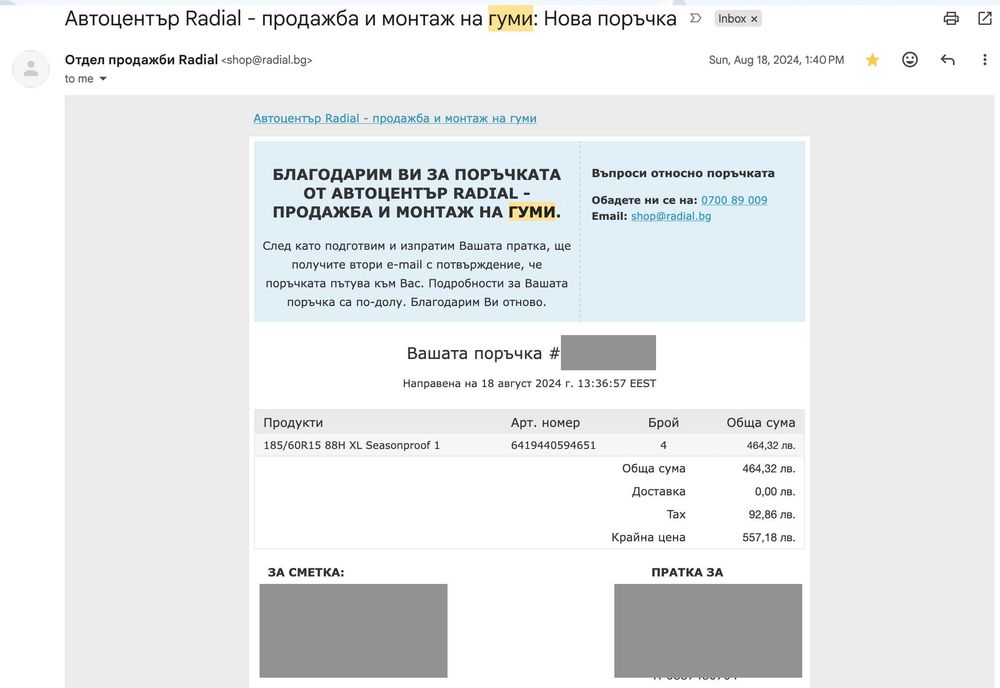The height and width of the screenshot is (688, 1000).
Task: Click the 'Крайна цена' label
Action: click(648, 538)
